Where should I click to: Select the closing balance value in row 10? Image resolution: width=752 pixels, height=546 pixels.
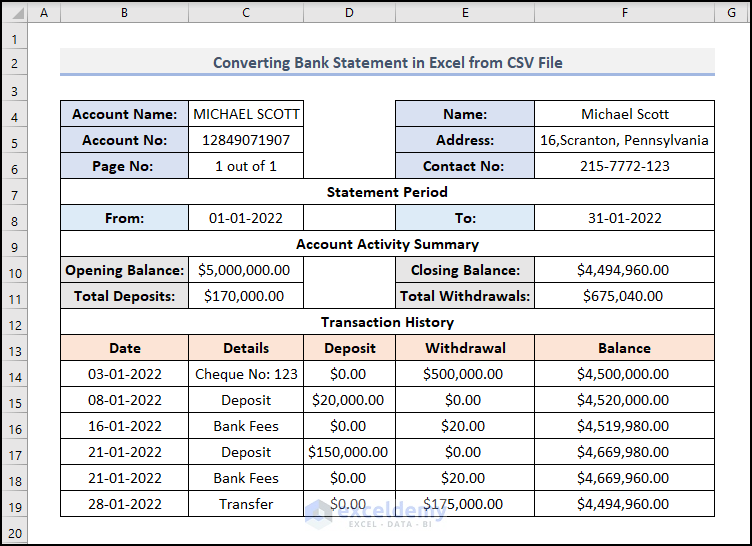624,270
